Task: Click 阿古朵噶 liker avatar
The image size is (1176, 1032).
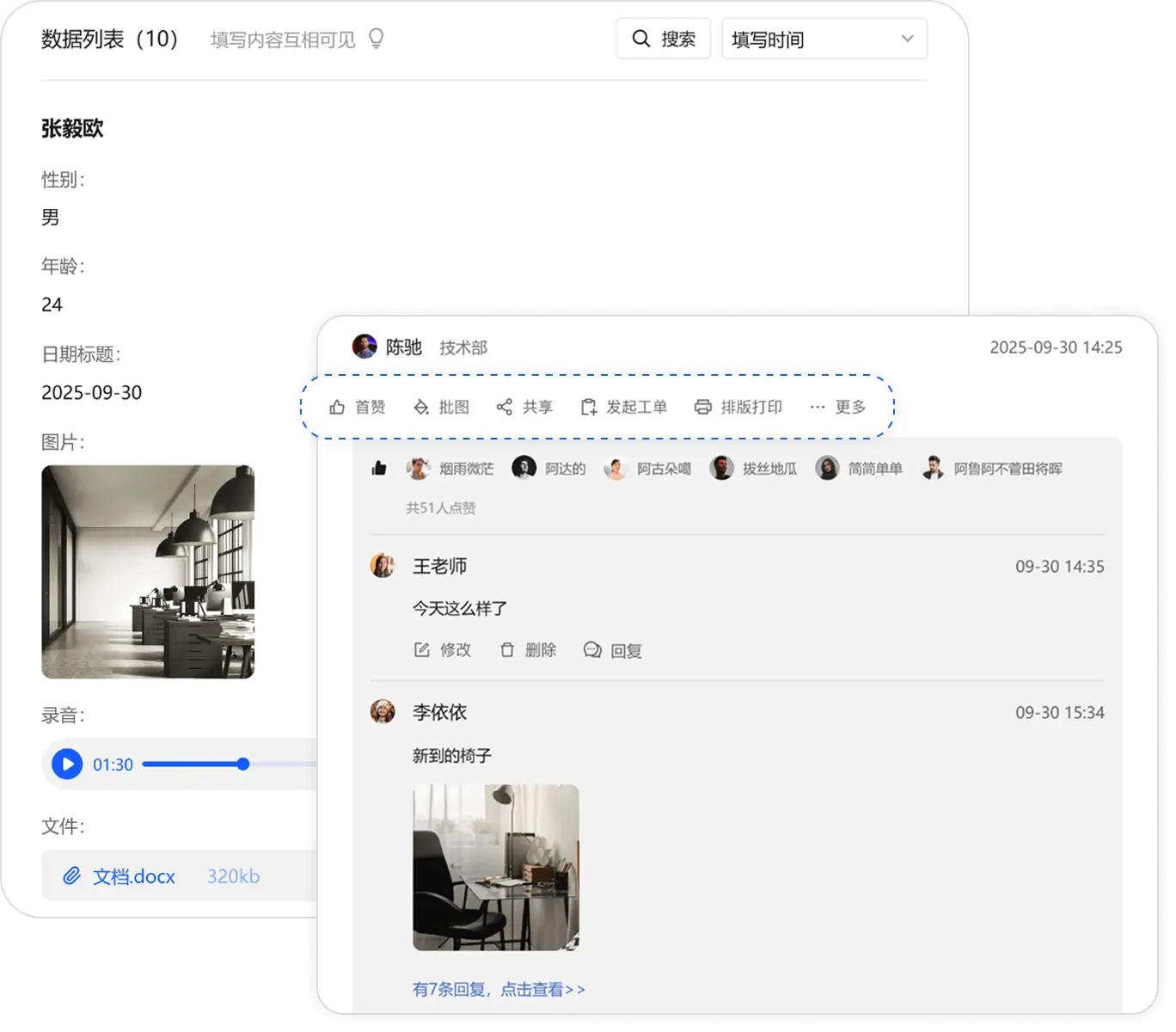Action: (616, 468)
